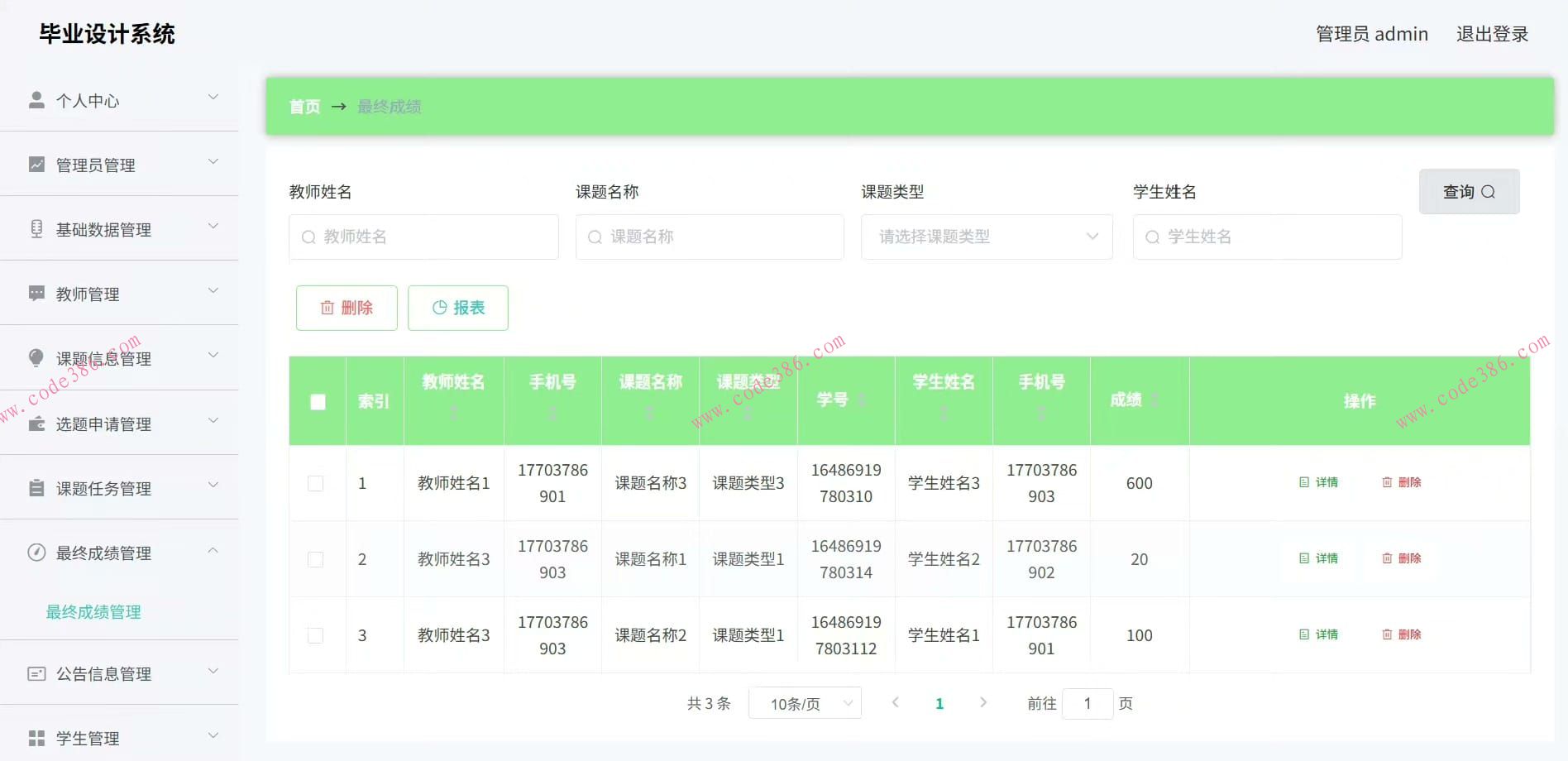Click the 退出登录 logout link

tap(1492, 33)
